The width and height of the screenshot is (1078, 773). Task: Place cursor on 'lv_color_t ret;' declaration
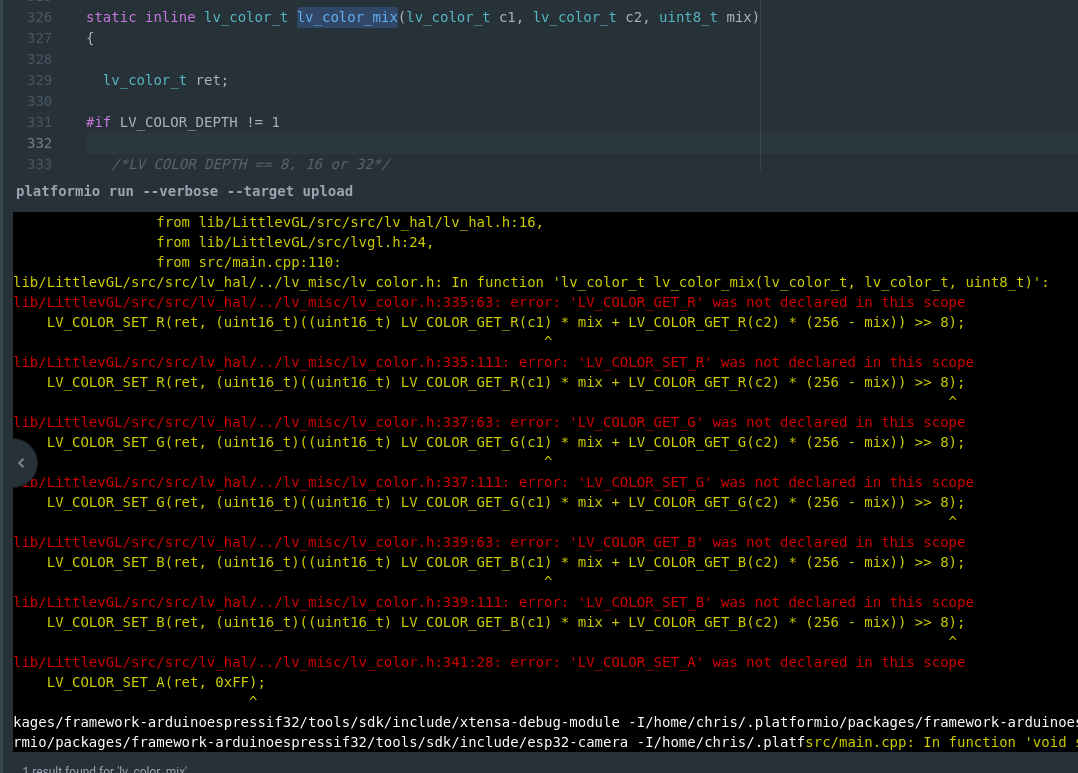coord(166,80)
